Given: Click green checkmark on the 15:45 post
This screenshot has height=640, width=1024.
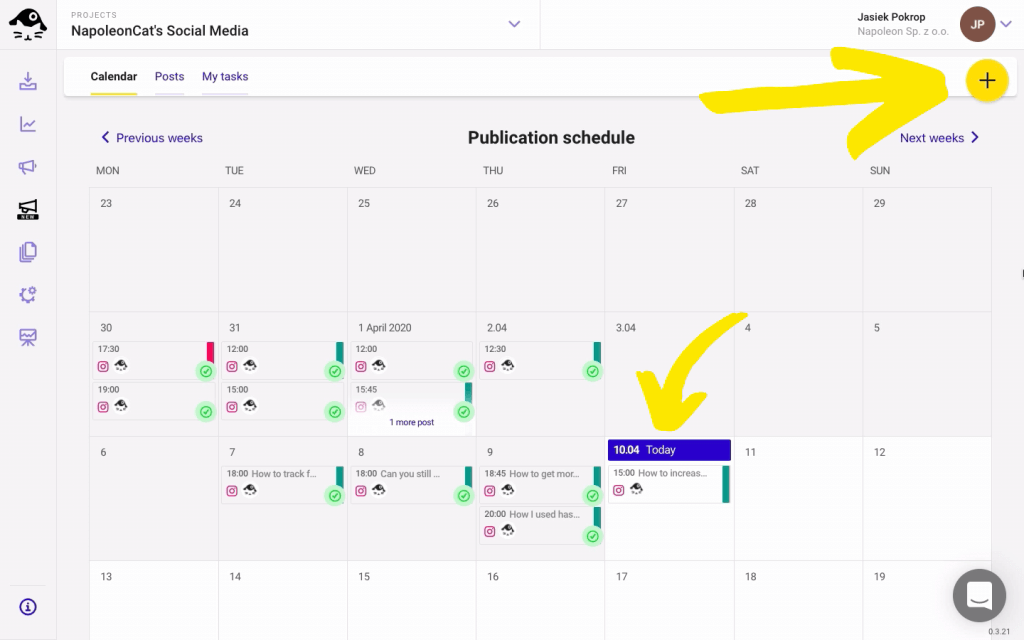Looking at the screenshot, I should point(464,412).
